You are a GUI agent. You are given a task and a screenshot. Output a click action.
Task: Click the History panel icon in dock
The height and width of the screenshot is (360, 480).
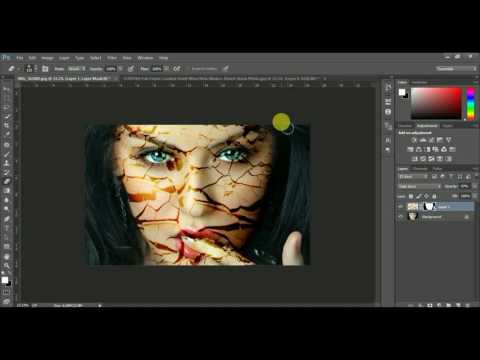tap(388, 87)
